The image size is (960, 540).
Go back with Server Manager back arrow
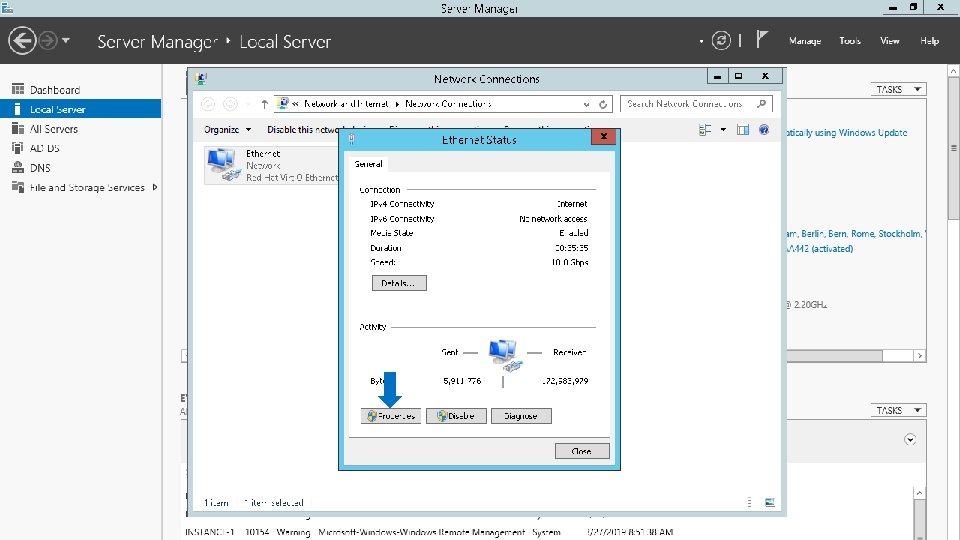[22, 41]
